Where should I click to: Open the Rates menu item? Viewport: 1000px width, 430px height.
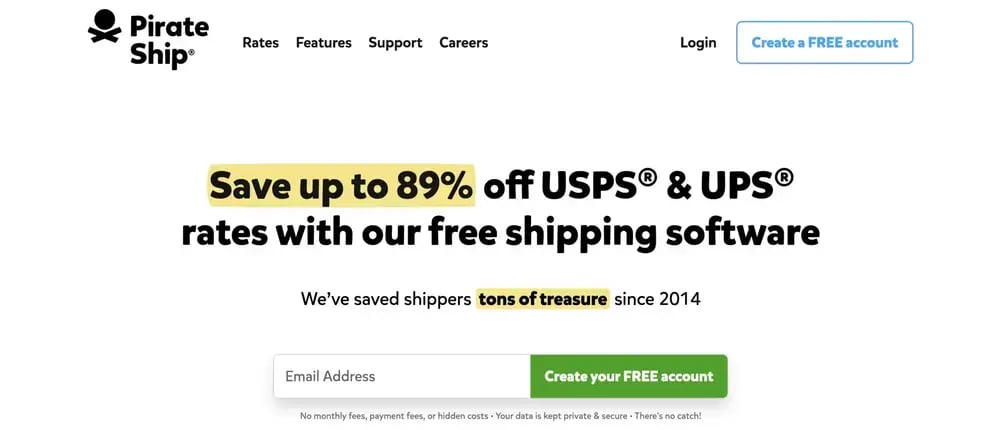[260, 43]
